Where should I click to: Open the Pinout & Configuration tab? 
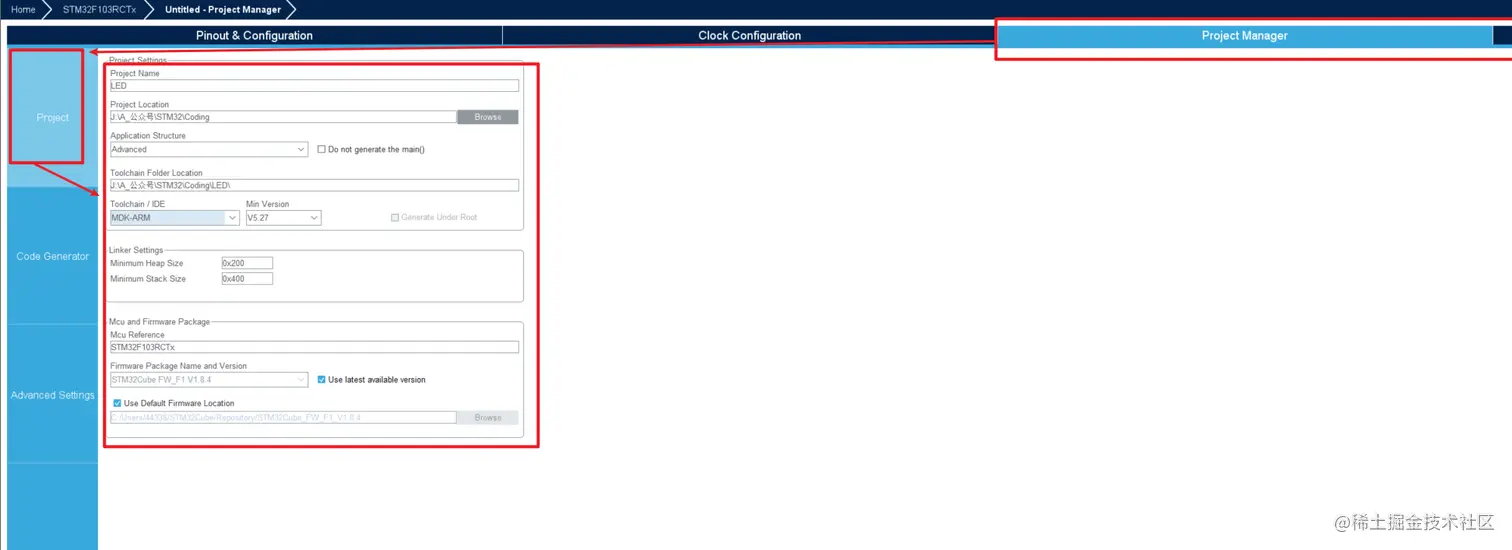(254, 35)
